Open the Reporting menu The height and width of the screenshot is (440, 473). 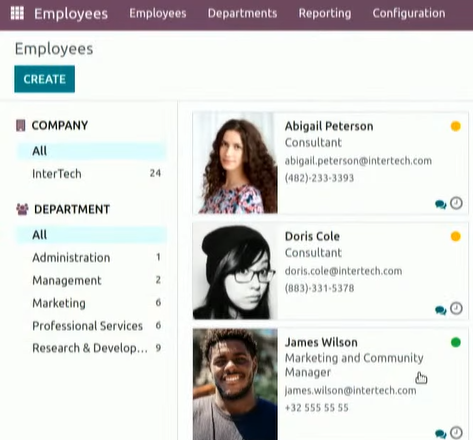325,13
